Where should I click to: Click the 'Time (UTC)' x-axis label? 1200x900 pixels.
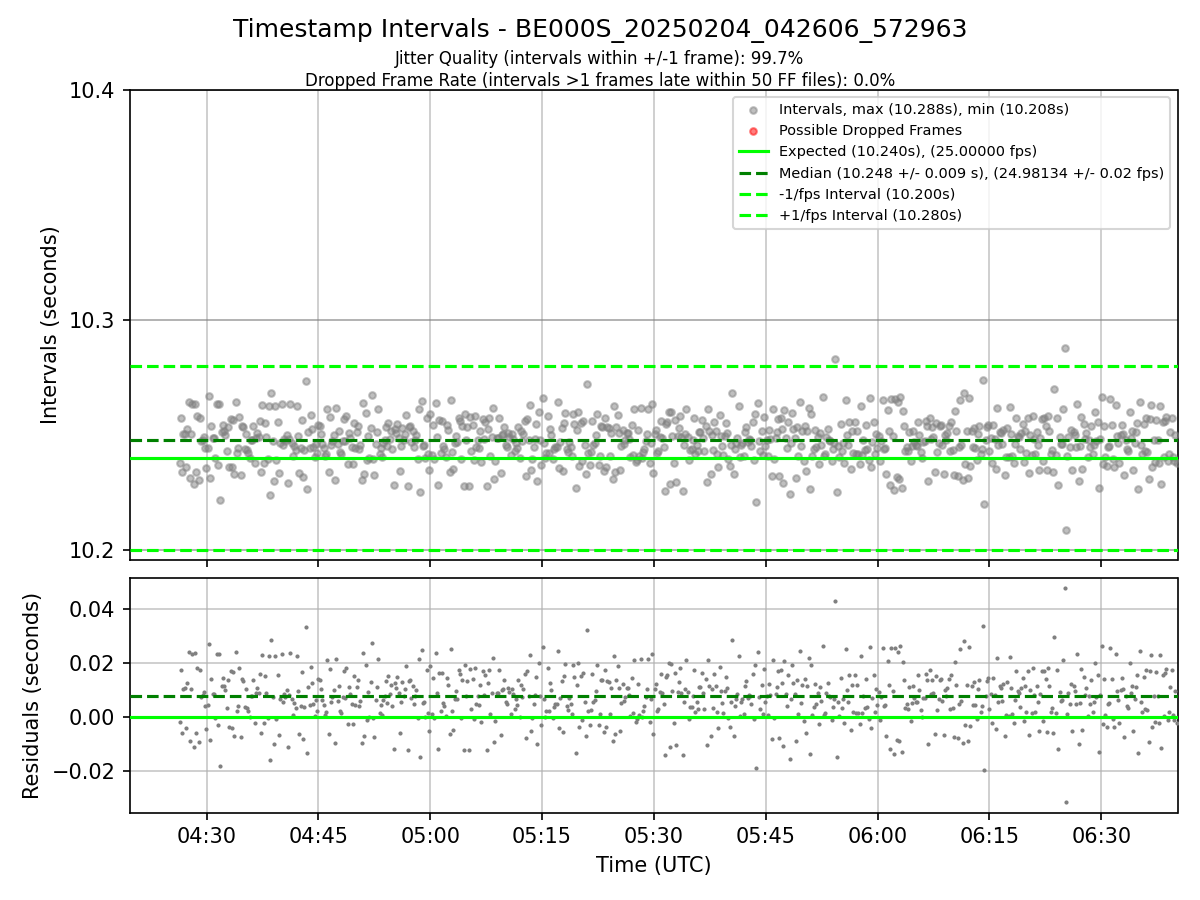653,865
